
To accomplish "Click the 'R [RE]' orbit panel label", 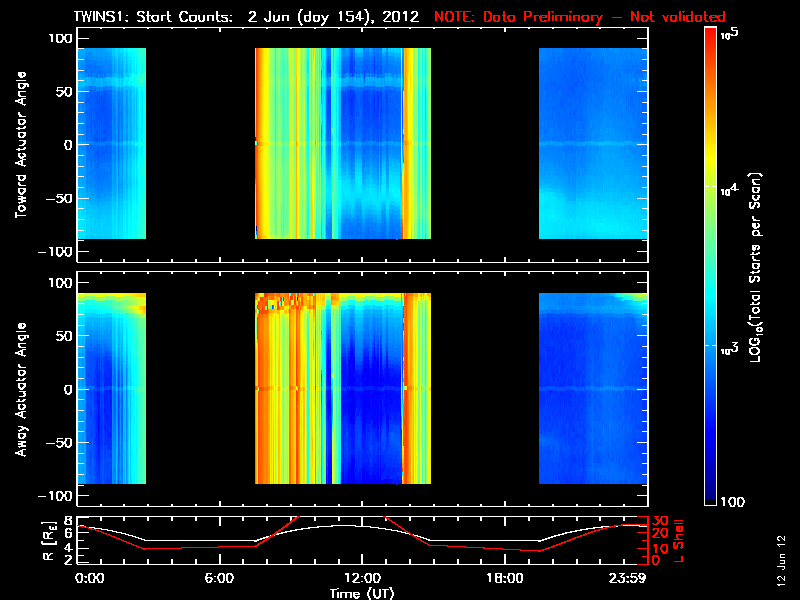I will click(48, 541).
